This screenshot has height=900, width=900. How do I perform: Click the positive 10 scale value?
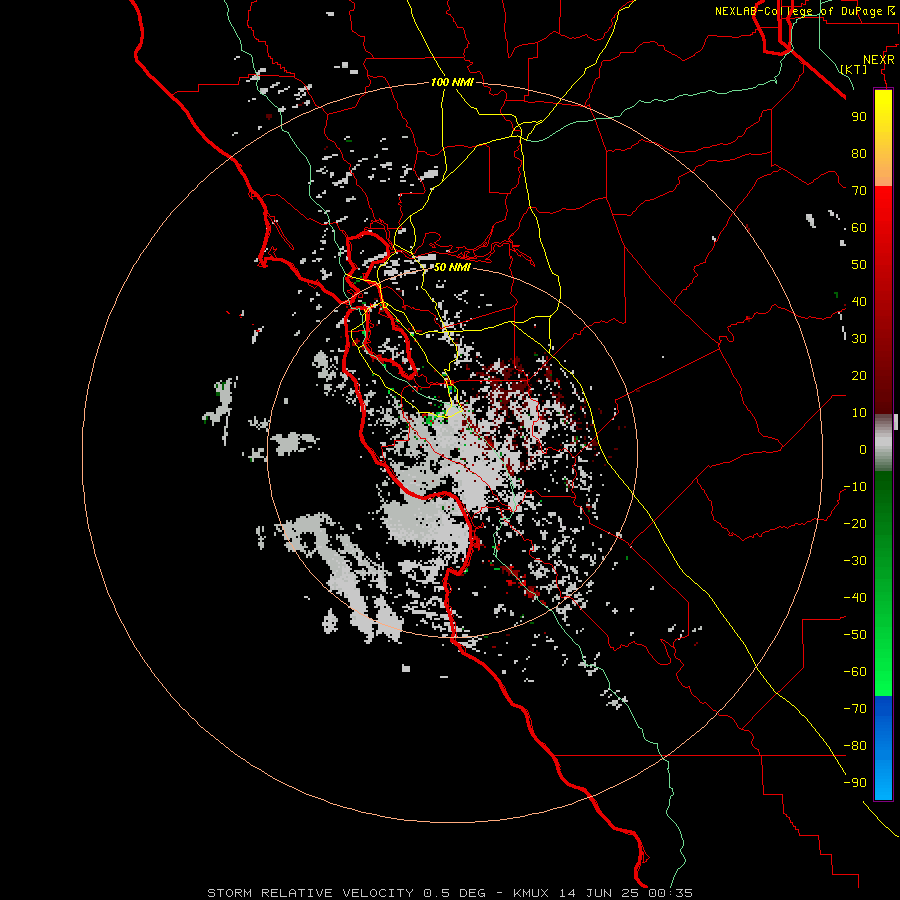coord(859,413)
